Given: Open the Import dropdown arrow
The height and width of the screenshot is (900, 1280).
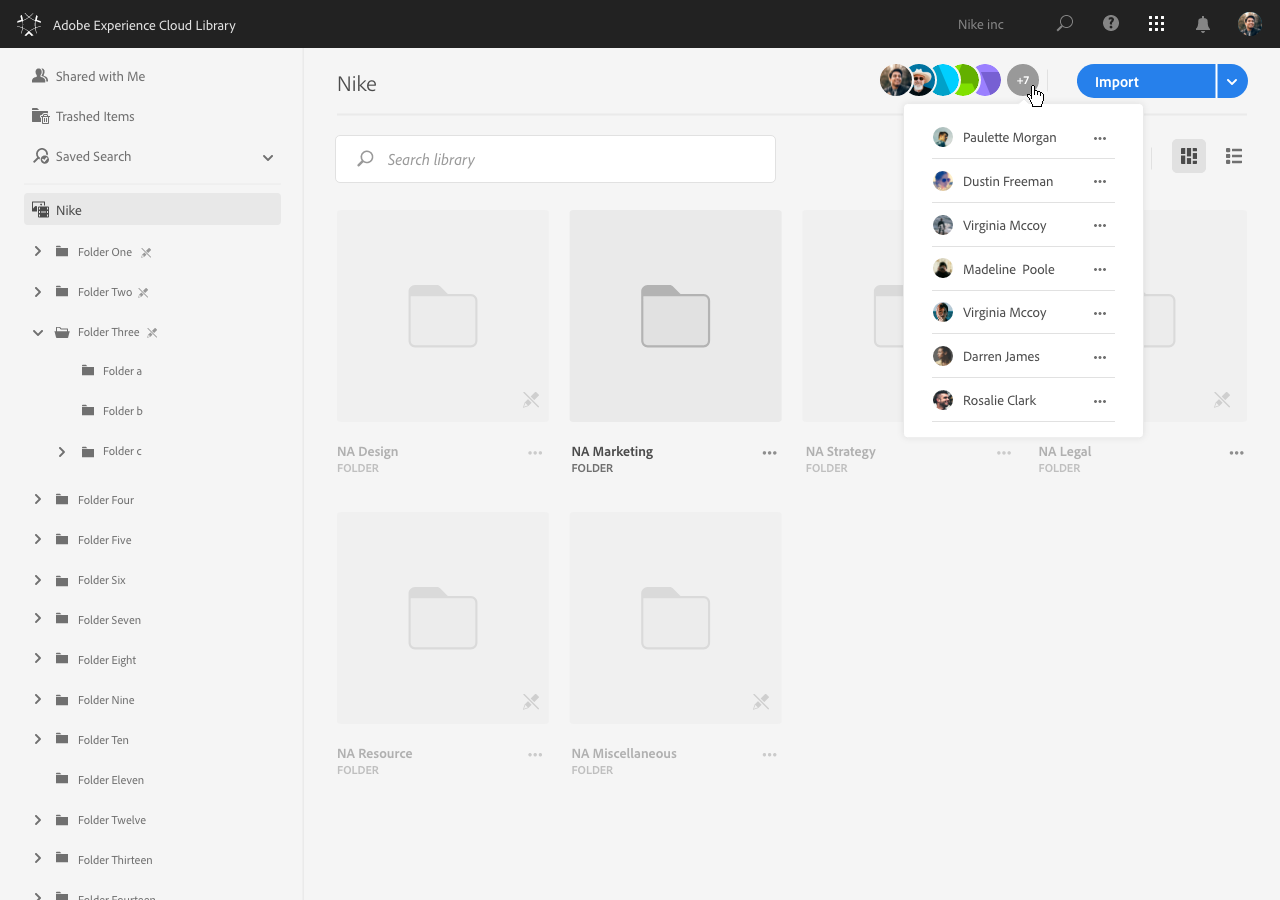Looking at the screenshot, I should coord(1232,82).
